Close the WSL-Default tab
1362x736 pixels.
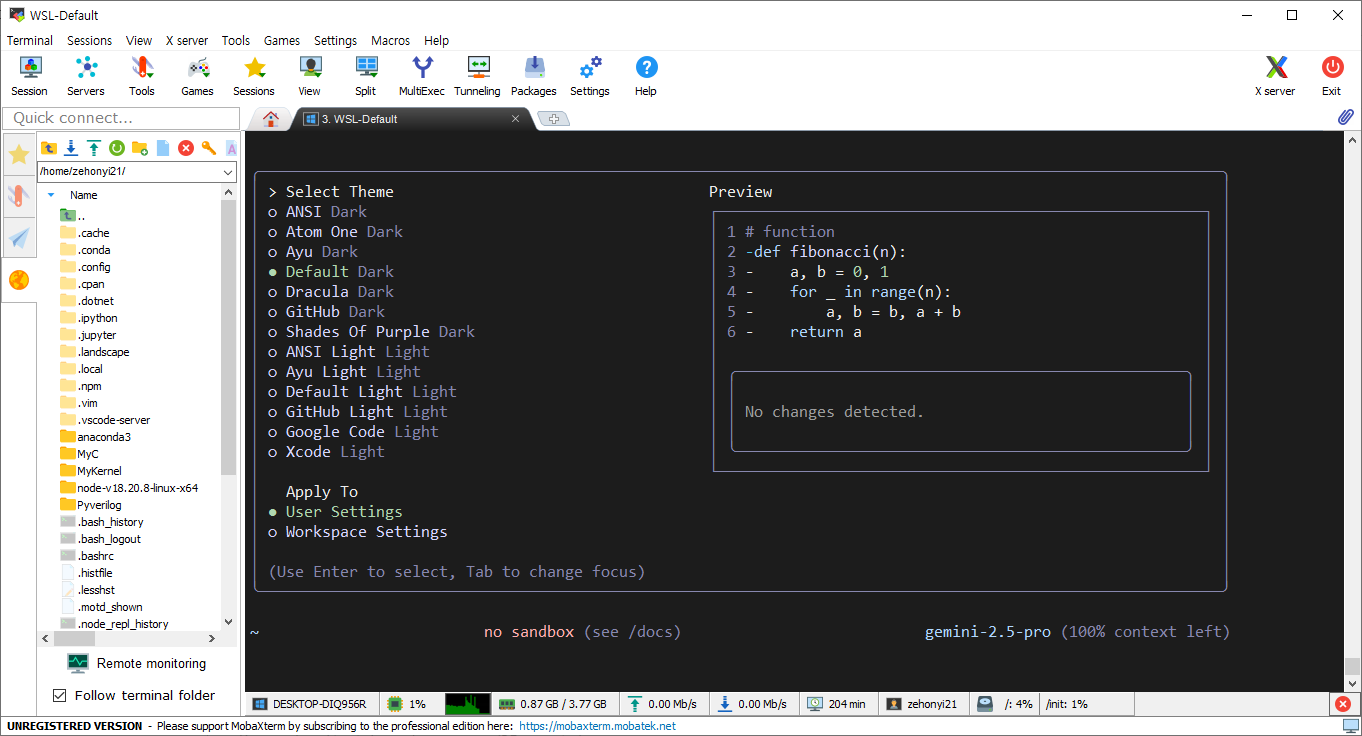point(516,118)
